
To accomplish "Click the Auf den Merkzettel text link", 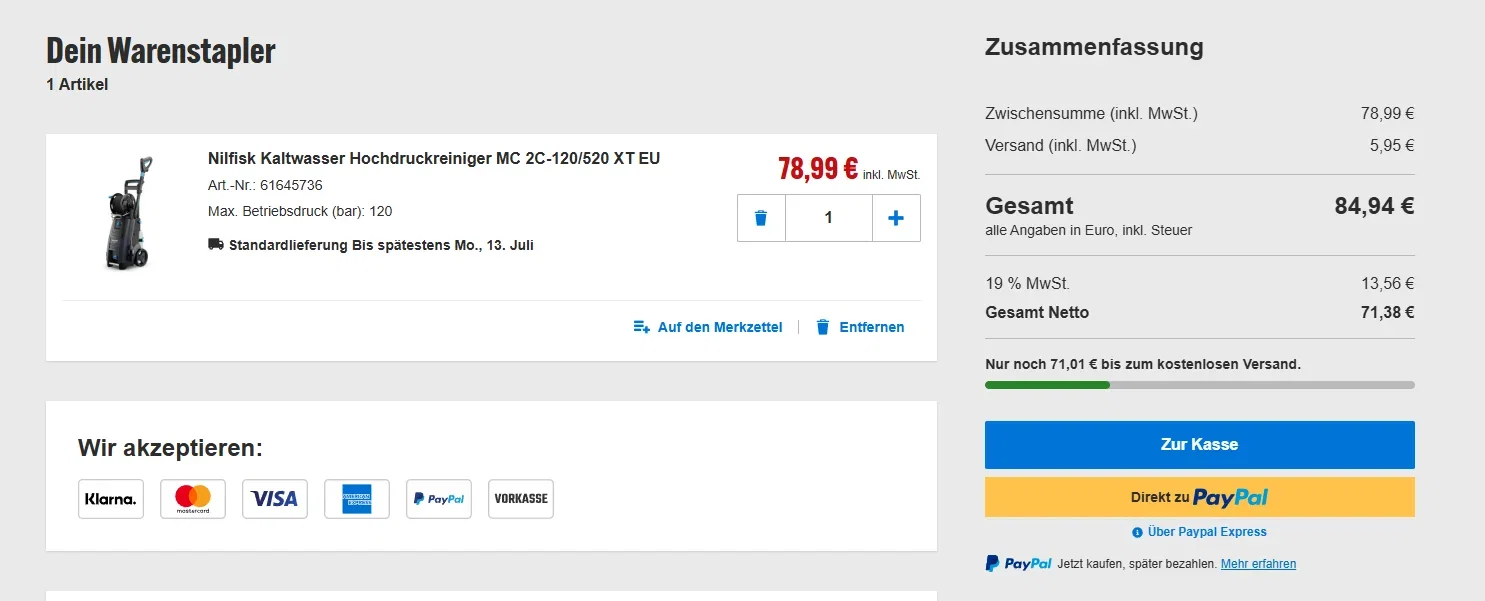I will pyautogui.click(x=720, y=327).
